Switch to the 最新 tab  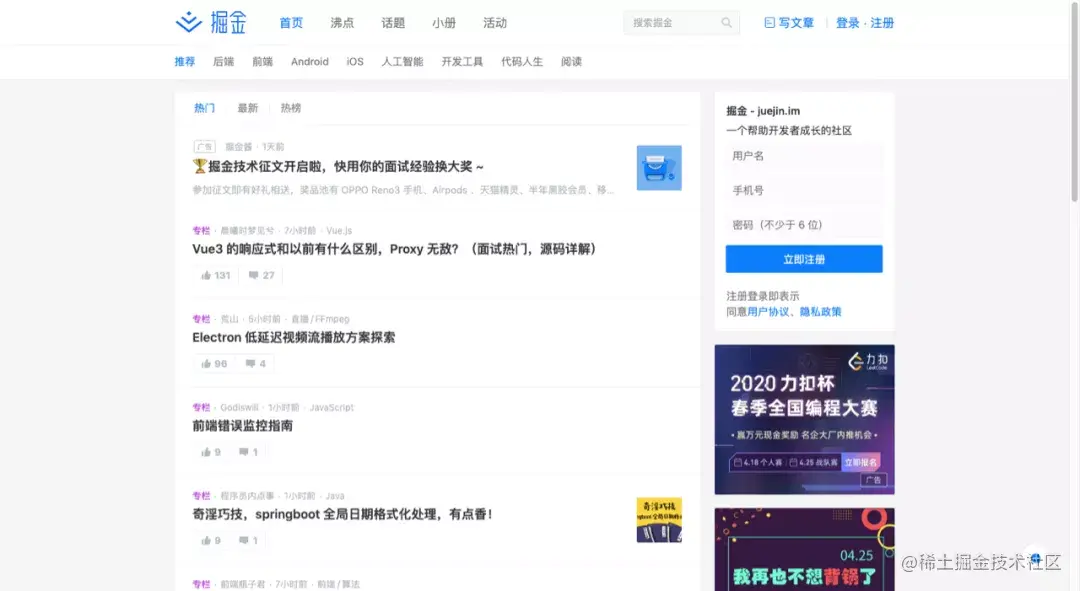[x=247, y=107]
